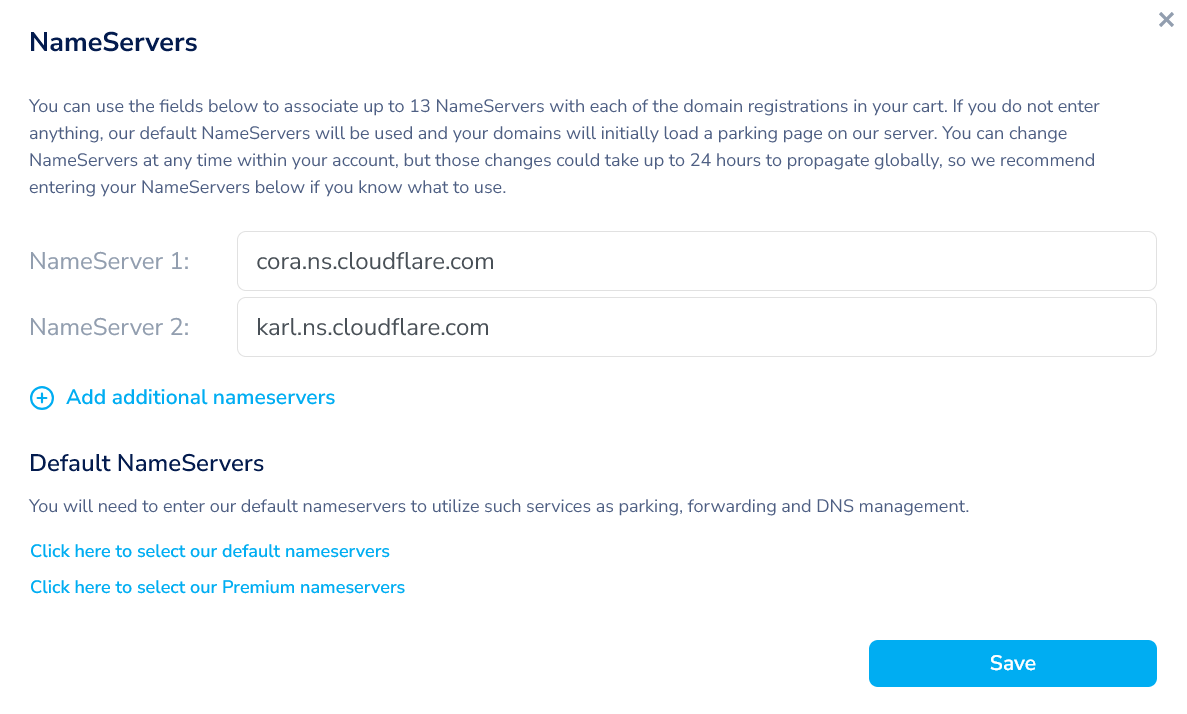Click the NameServer 2 label
Image resolution: width=1187 pixels, height=714 pixels.
tap(109, 327)
